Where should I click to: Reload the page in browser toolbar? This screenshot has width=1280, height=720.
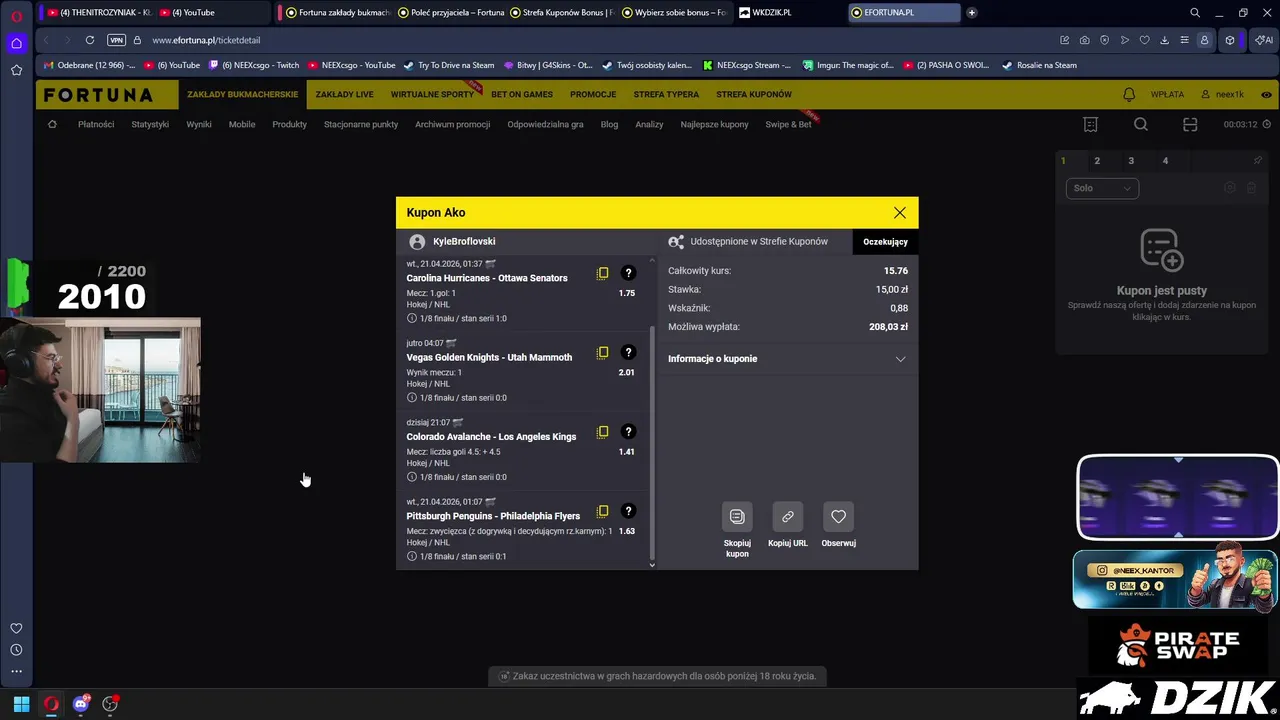(90, 40)
